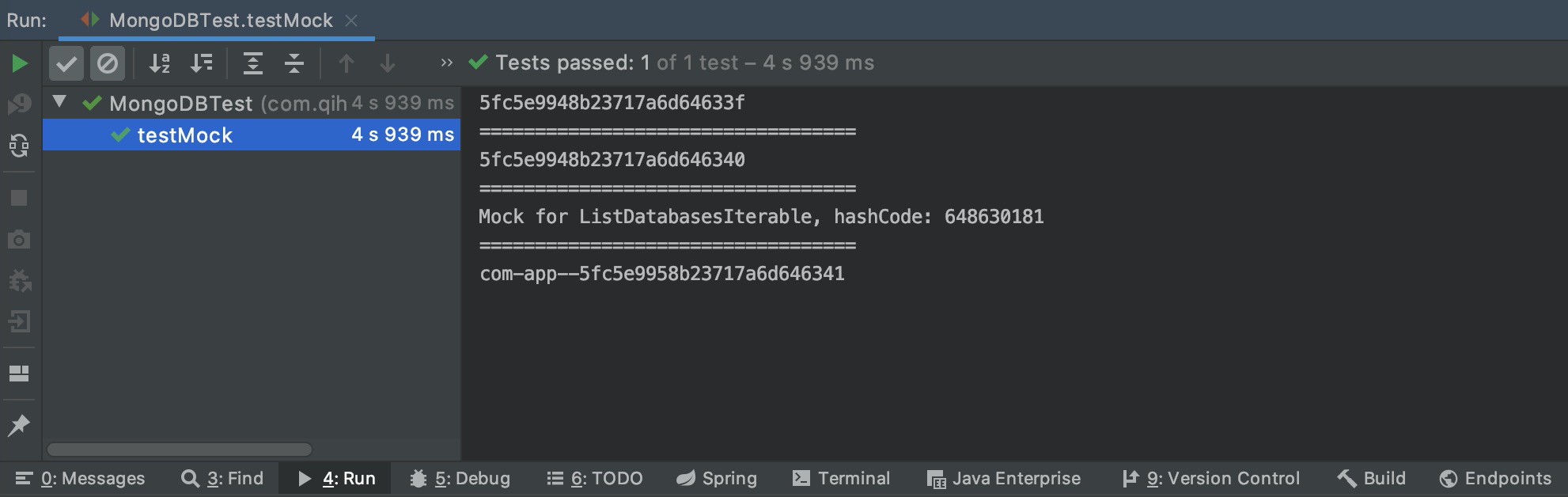Switch to the 5: Debug tool window
This screenshot has height=497, width=1568.
[460, 478]
